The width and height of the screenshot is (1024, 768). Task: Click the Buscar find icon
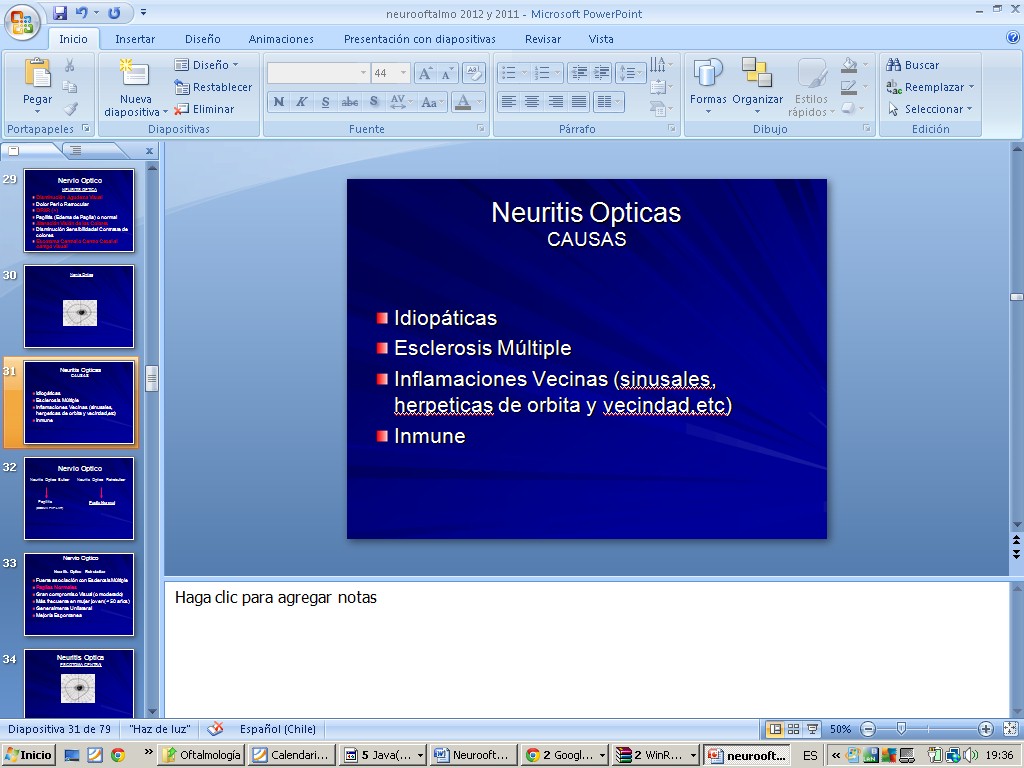(894, 65)
